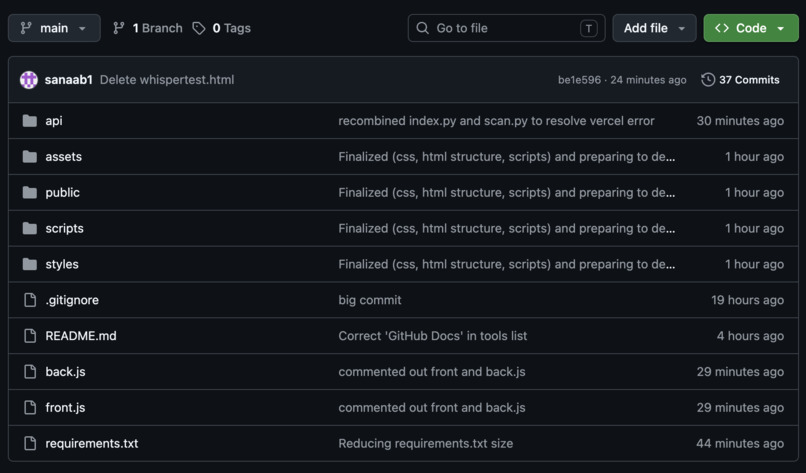View the 37 Commits history

click(x=740, y=80)
